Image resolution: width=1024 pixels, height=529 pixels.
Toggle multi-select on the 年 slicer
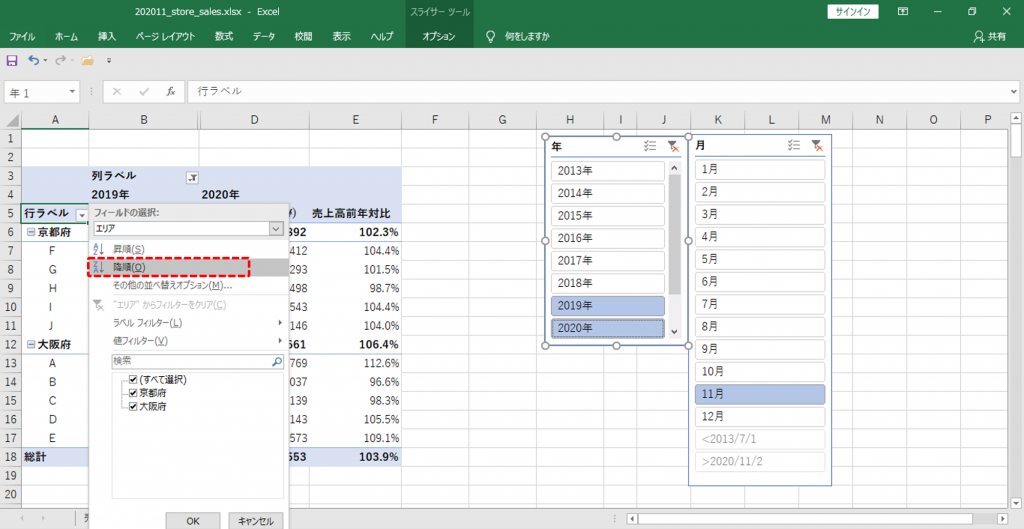coord(650,146)
